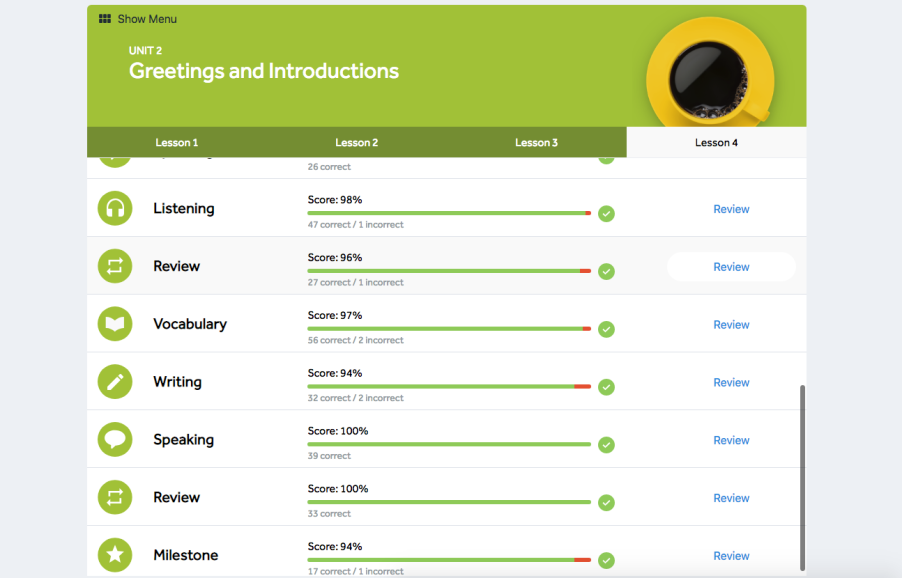Open the Show Menu grid icon
The image size is (902, 578).
coord(105,19)
